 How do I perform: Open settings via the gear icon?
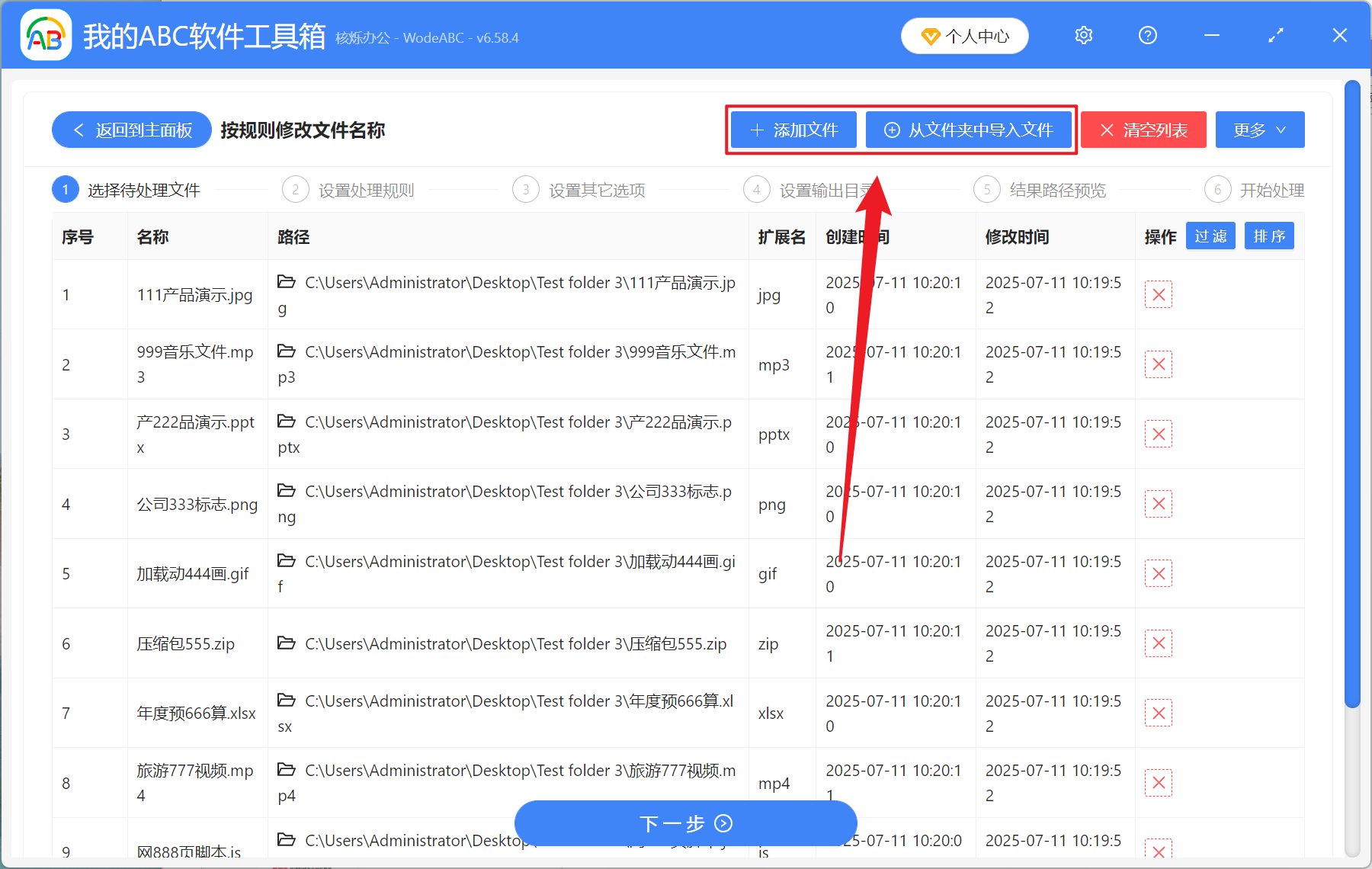click(x=1083, y=35)
